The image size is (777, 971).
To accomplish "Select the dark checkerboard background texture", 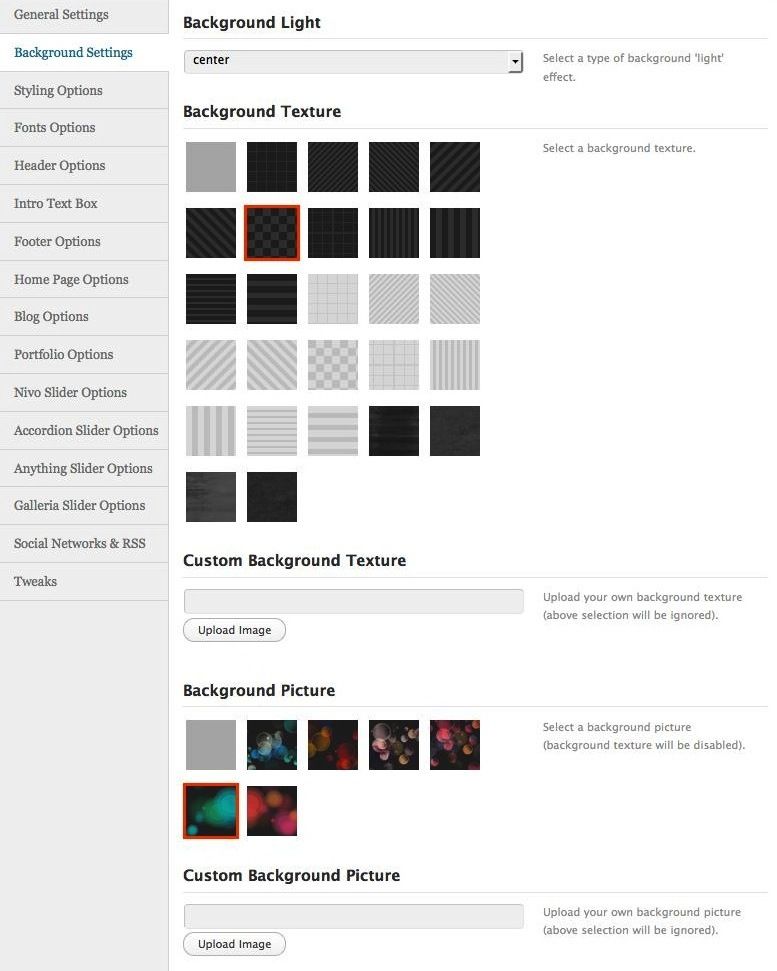I will pyautogui.click(x=272, y=233).
